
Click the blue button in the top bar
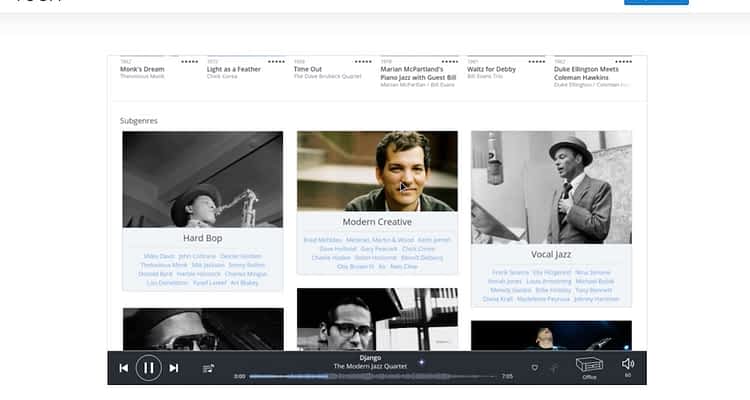pyautogui.click(x=656, y=2)
